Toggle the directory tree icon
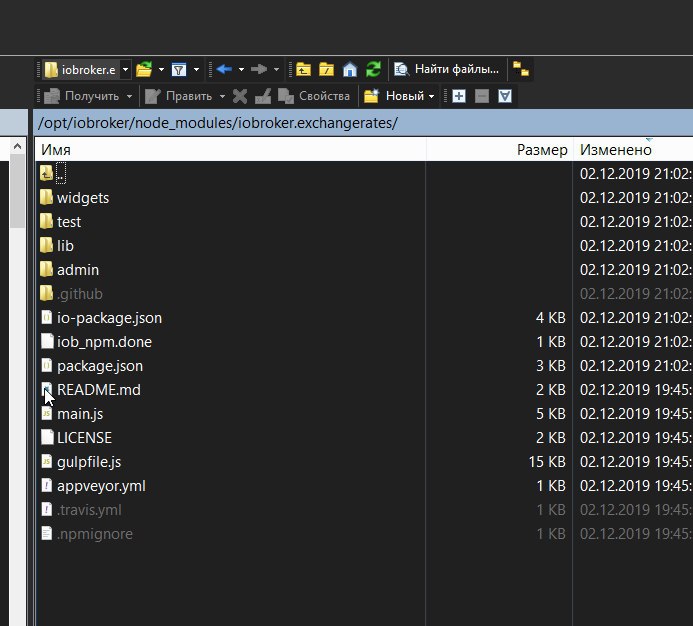Screen dimensions: 693x626 click(521, 69)
